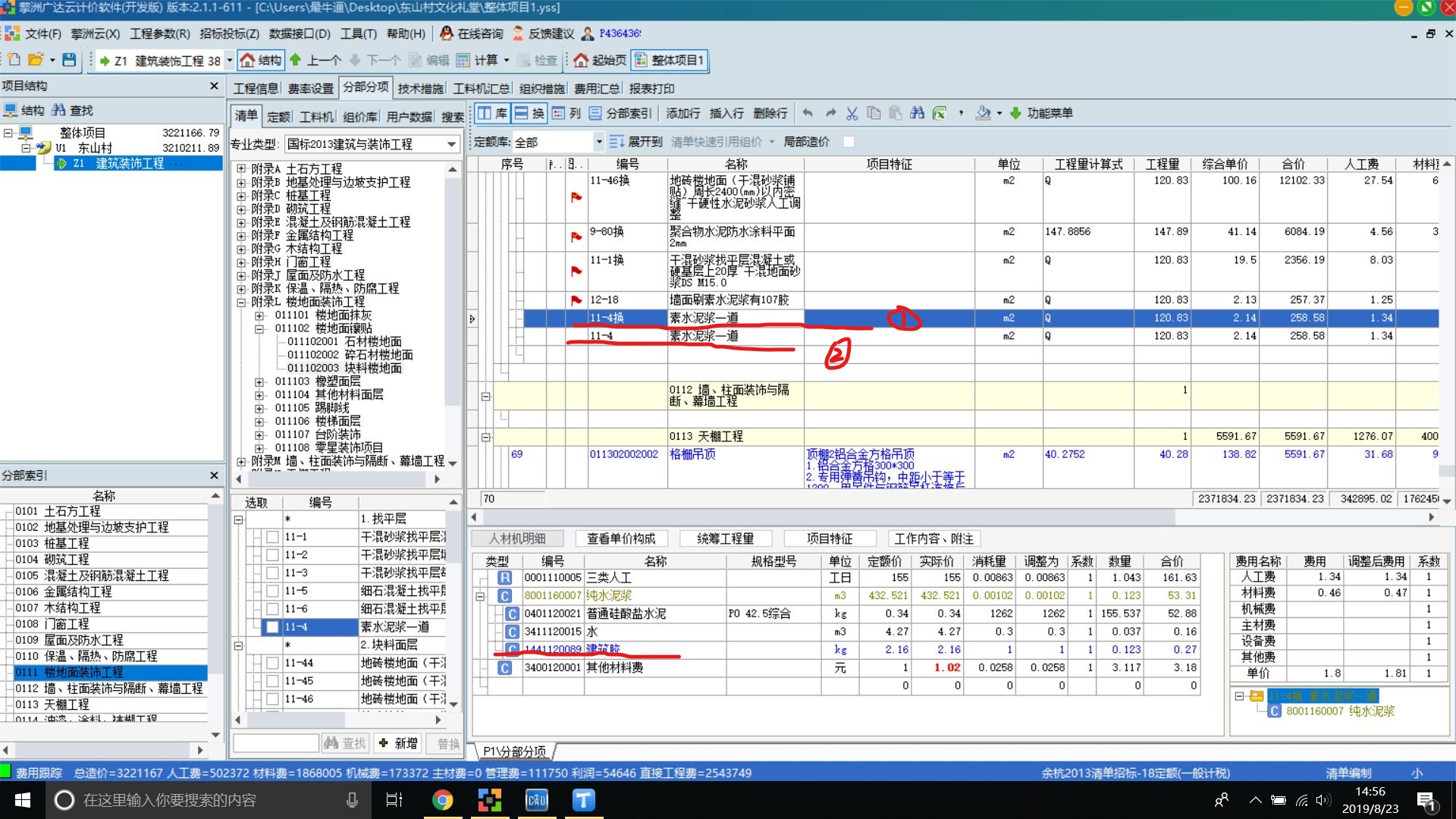This screenshot has width=1456, height=819.
Task: Open the 功能菜单 function menu
Action: coord(1041,113)
